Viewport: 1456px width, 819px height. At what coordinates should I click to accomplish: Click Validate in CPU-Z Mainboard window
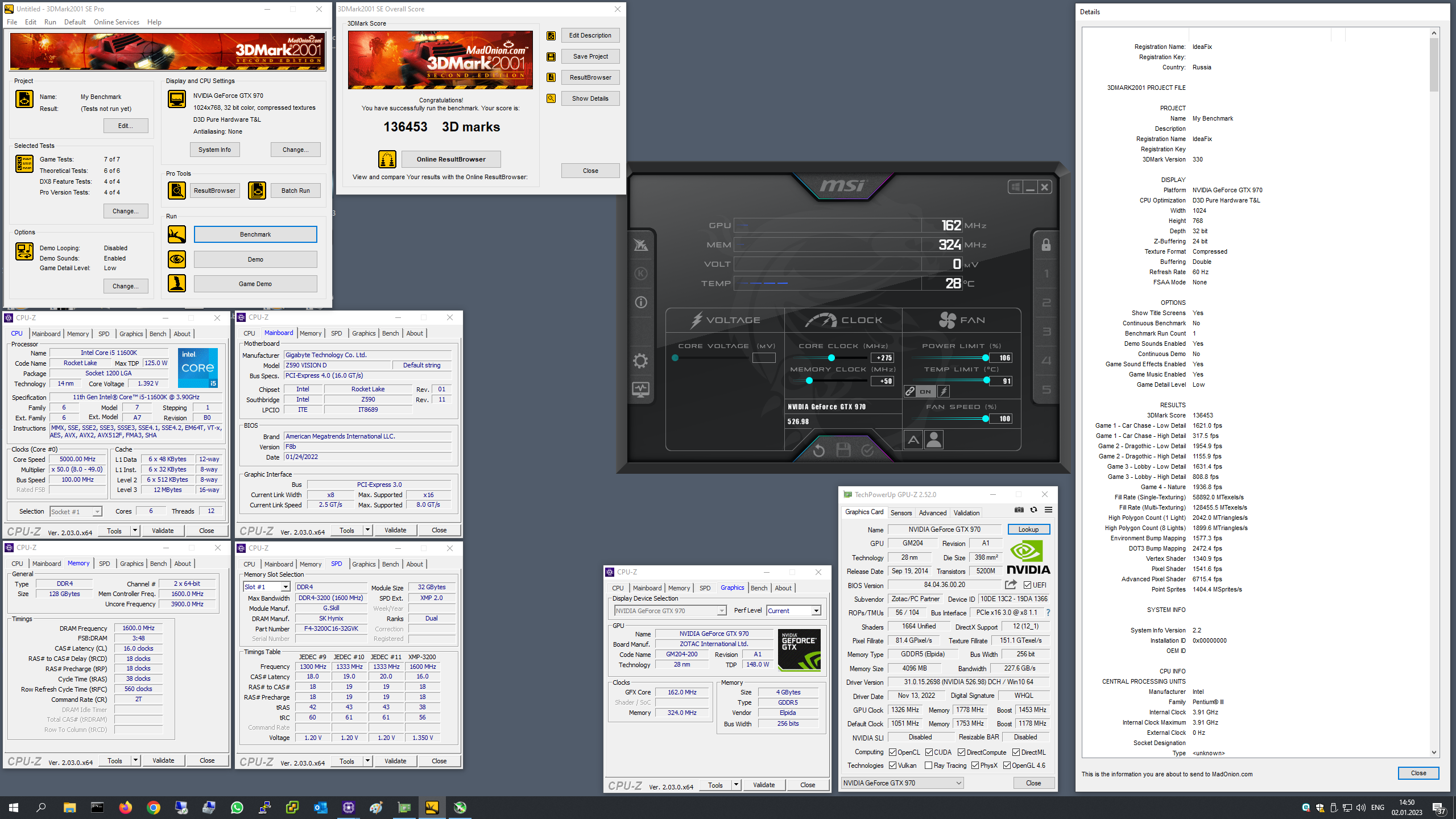[x=395, y=530]
